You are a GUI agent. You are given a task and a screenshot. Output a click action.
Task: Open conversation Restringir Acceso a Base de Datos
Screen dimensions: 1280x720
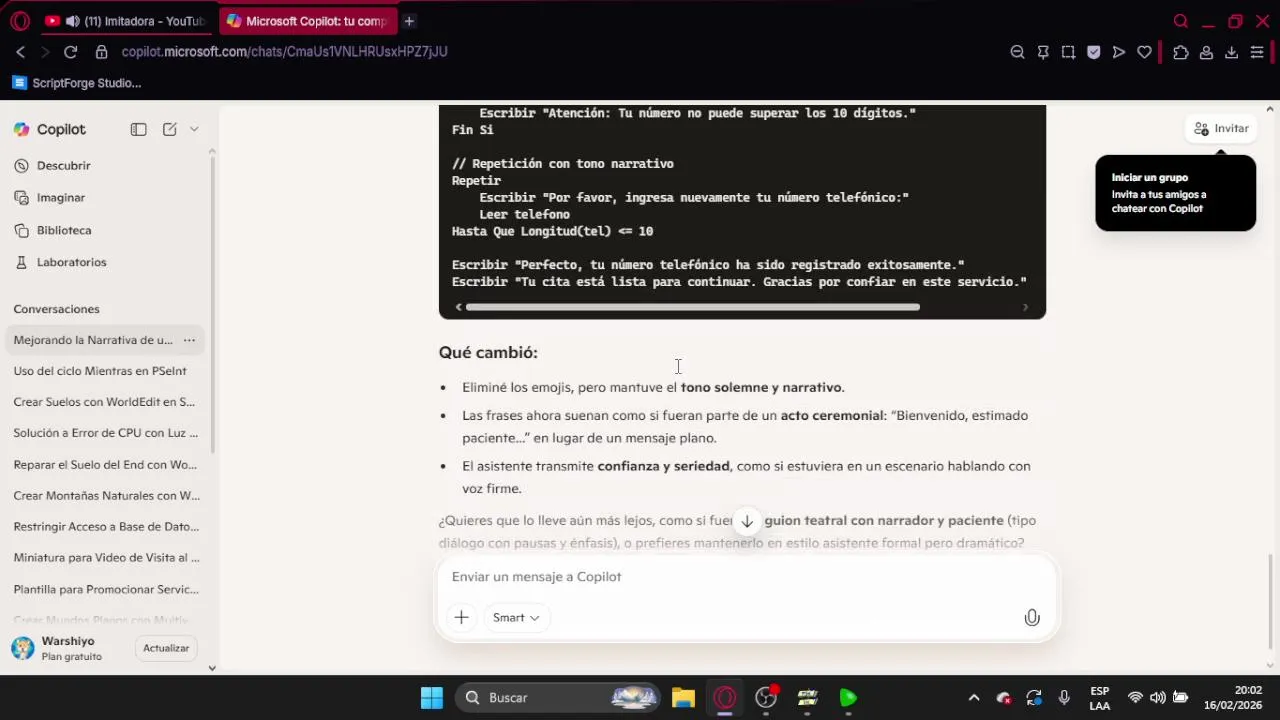pos(106,527)
